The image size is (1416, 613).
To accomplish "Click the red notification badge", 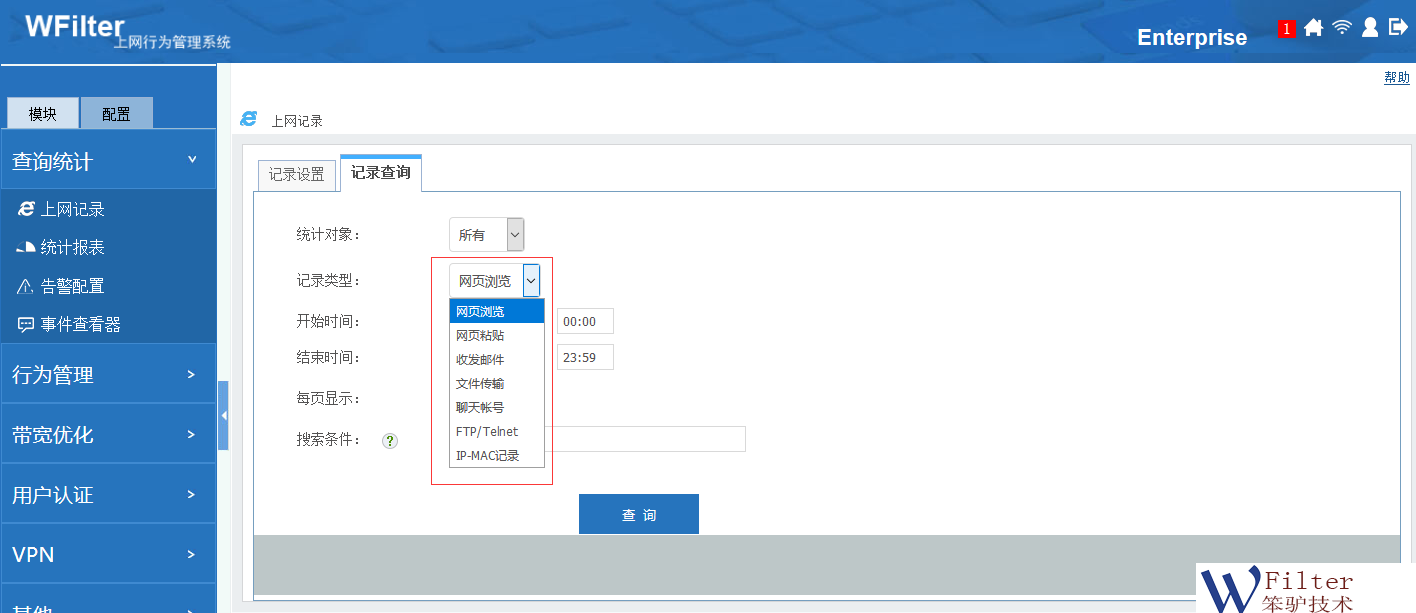I will pos(1286,29).
